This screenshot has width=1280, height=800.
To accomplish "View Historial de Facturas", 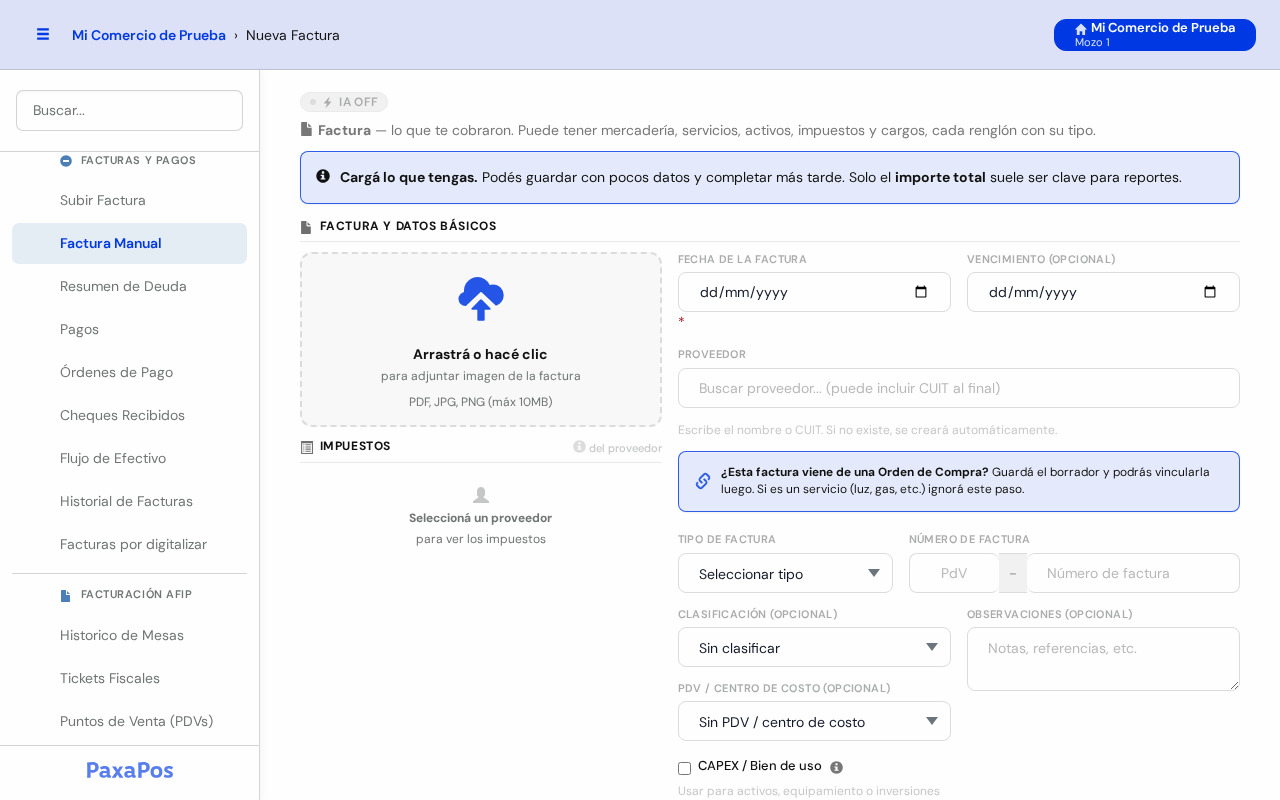I will [129, 501].
